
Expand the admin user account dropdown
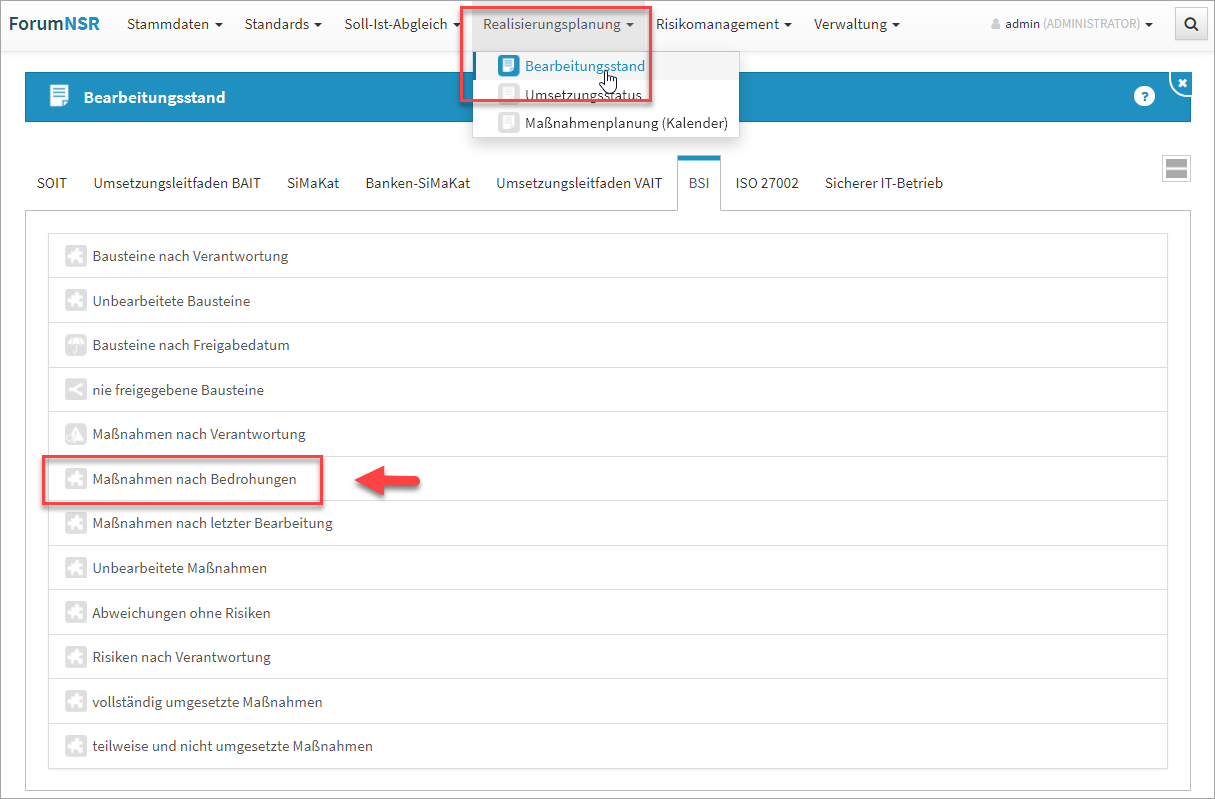[1071, 24]
